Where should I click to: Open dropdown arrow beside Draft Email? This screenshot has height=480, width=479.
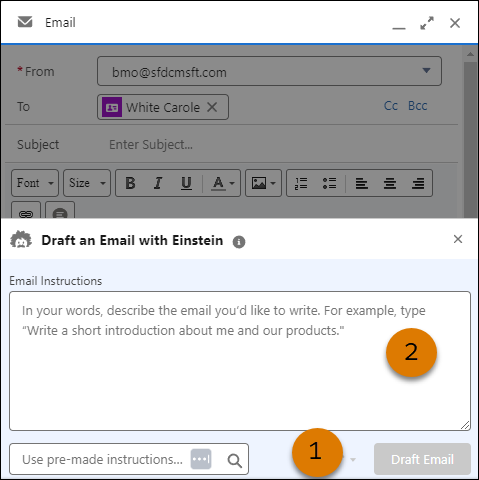[353, 460]
